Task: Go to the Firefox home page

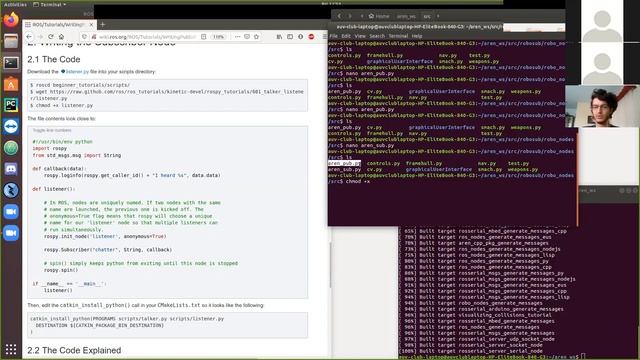Action: click(x=61, y=37)
